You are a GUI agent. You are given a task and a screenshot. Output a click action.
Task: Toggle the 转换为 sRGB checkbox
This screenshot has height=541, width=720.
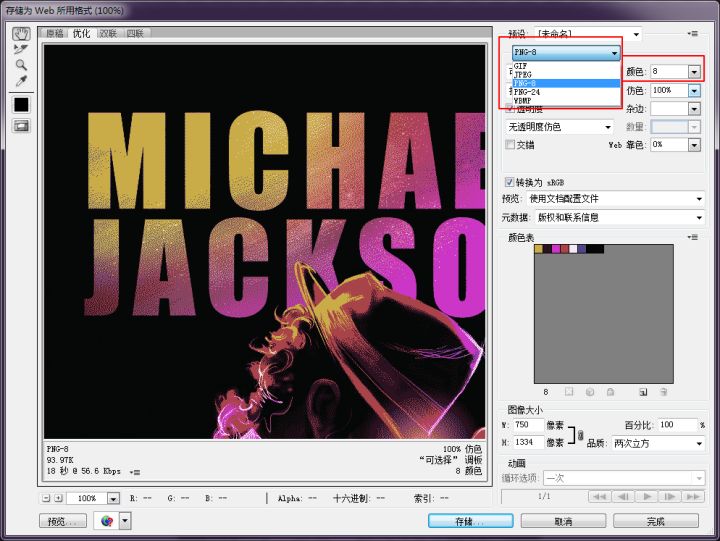509,182
